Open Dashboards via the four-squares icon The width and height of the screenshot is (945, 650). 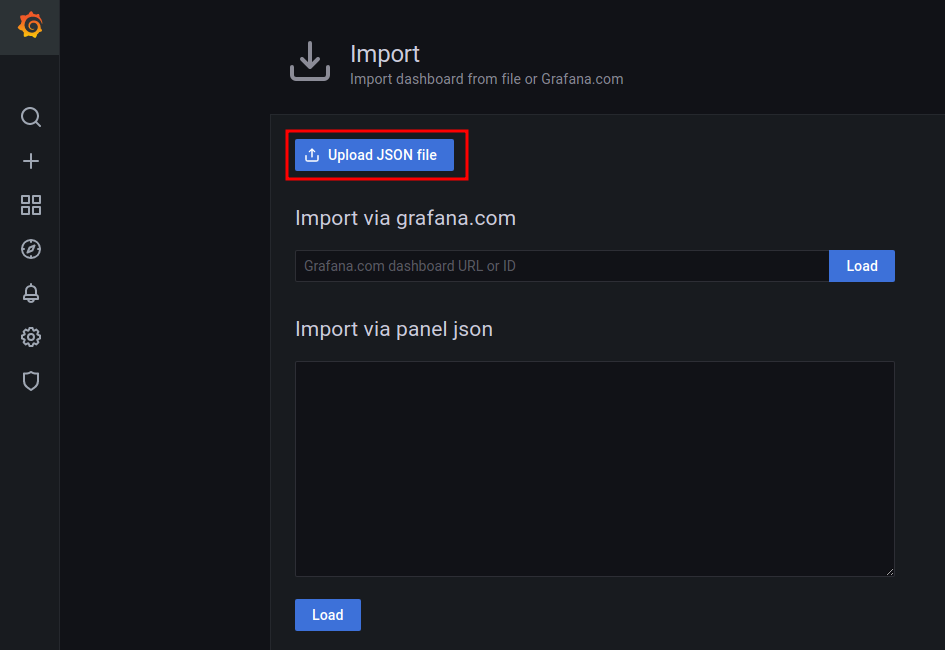30,205
